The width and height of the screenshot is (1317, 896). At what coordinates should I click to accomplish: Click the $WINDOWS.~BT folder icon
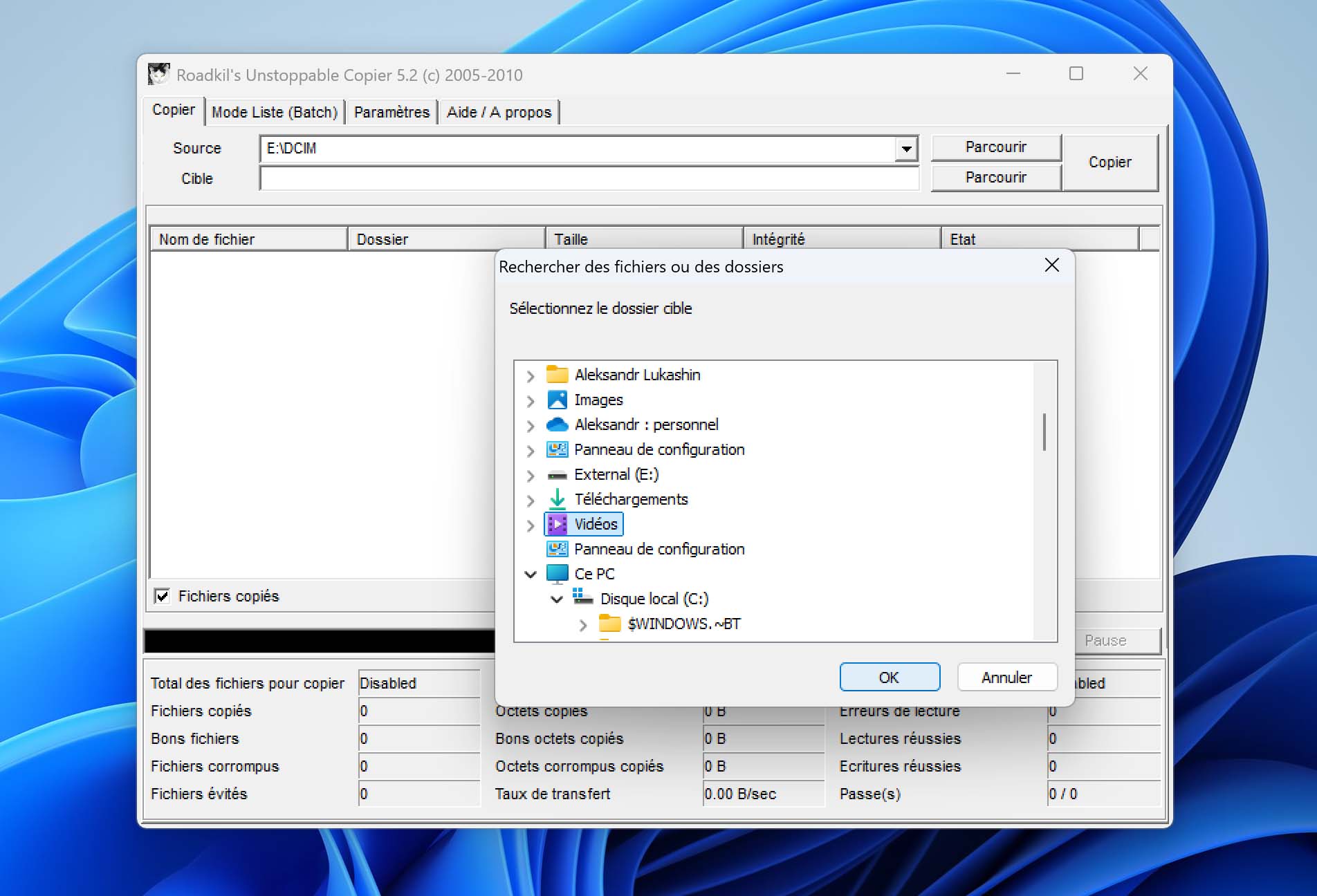[x=609, y=624]
